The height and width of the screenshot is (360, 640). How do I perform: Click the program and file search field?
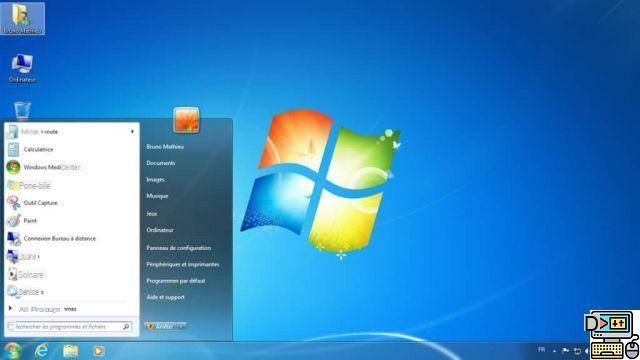70,327
